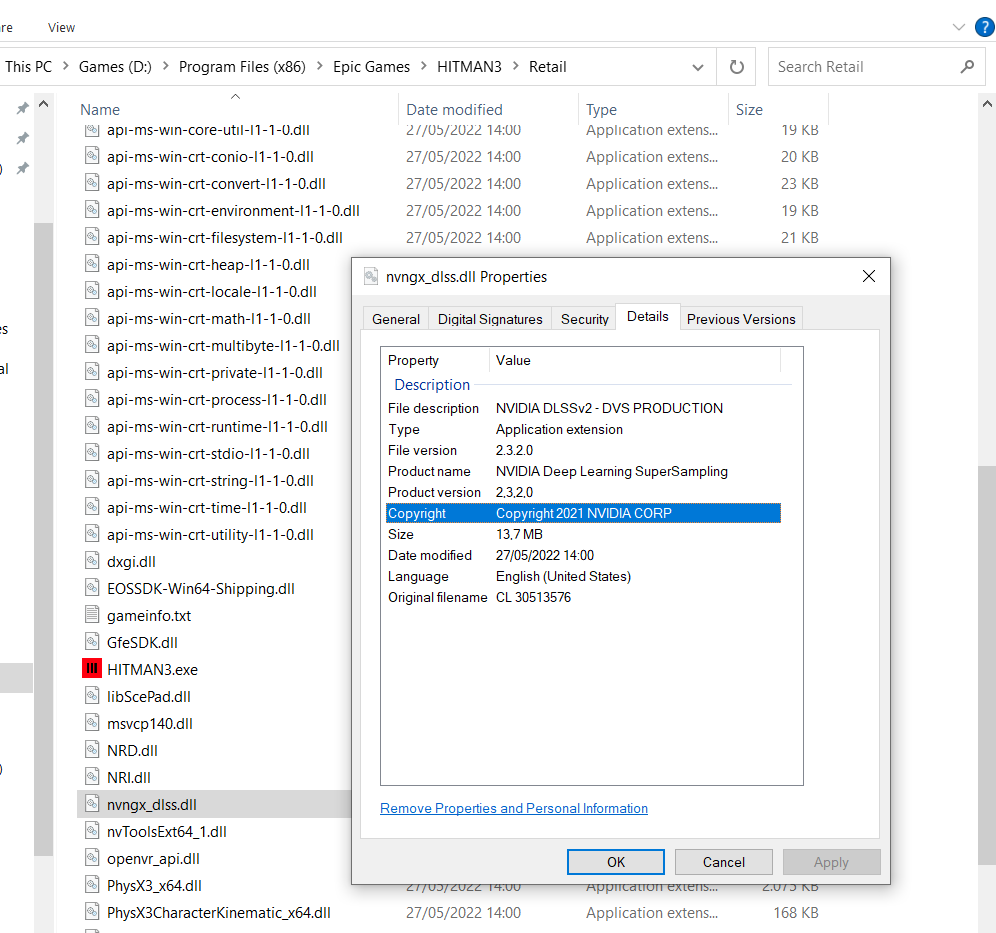This screenshot has width=996, height=933.
Task: Open the View ribbon tab
Action: click(61, 27)
